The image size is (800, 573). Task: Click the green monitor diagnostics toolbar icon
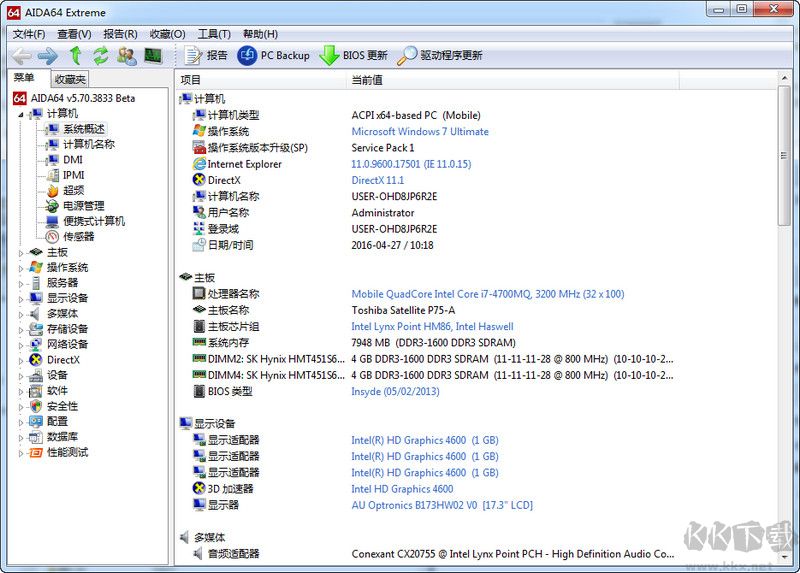[x=153, y=56]
